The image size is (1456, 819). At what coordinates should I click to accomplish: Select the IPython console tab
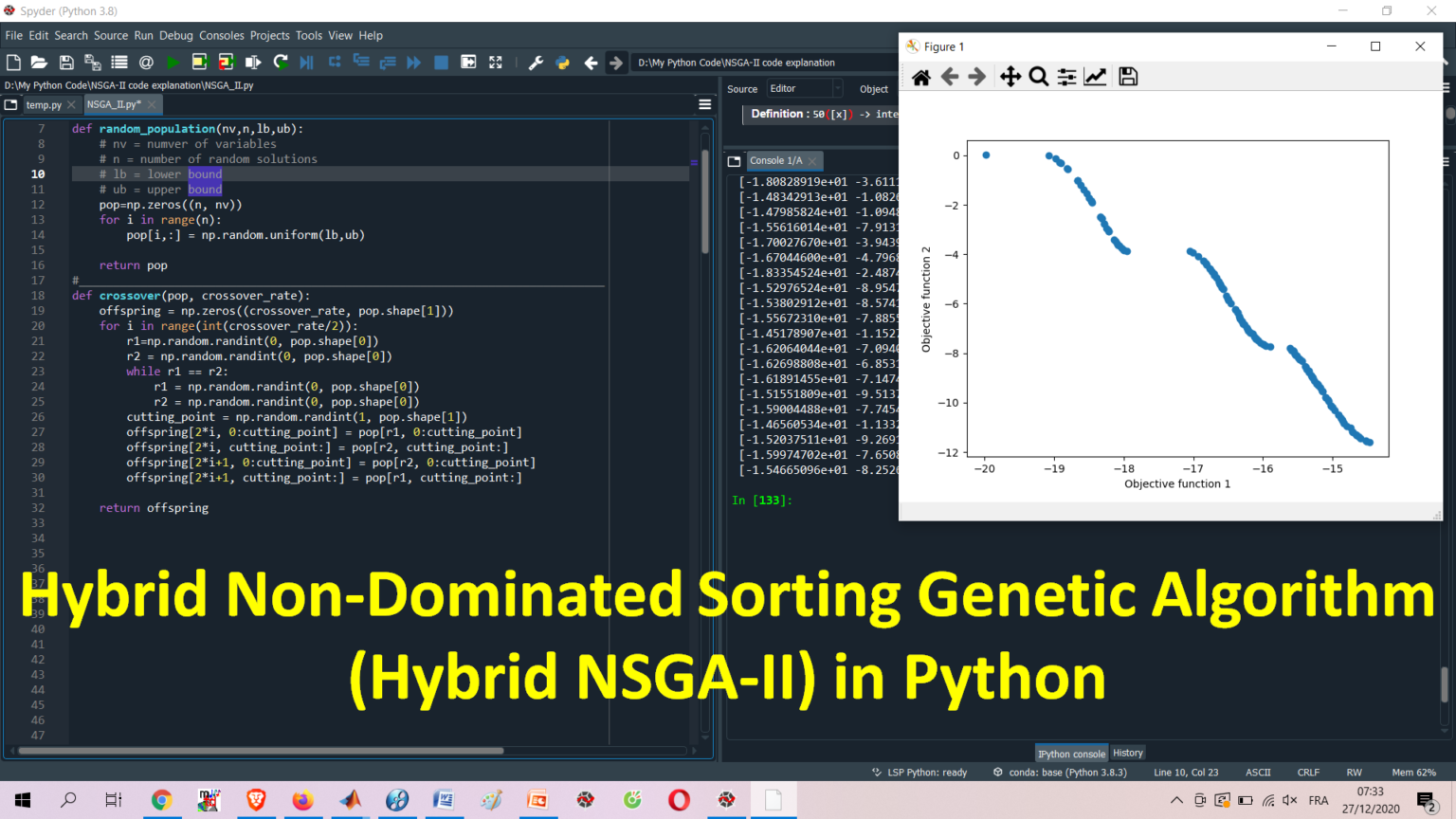(x=1071, y=754)
